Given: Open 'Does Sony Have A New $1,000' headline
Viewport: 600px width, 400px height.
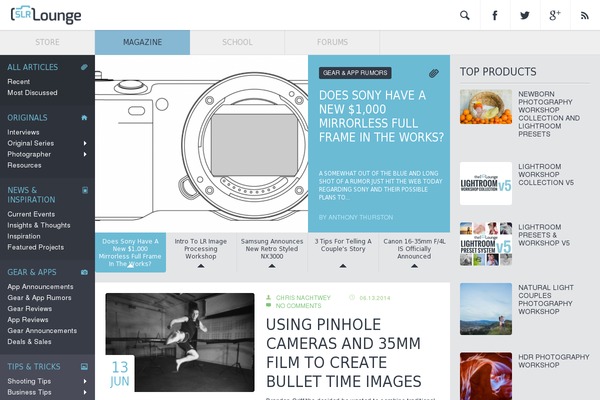Looking at the screenshot, I should 382,116.
